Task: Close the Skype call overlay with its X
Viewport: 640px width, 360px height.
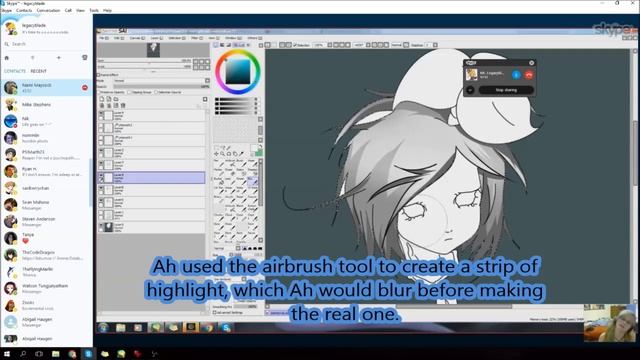Action: (x=531, y=63)
